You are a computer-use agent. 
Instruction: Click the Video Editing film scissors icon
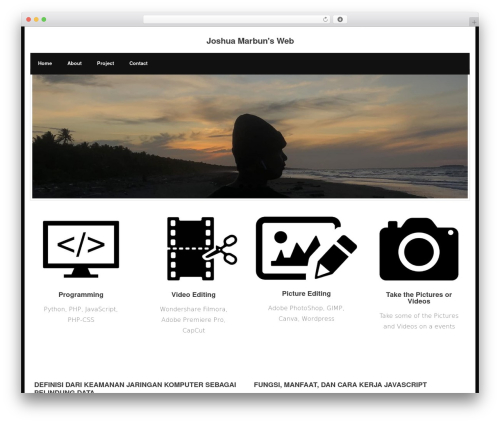[202, 249]
